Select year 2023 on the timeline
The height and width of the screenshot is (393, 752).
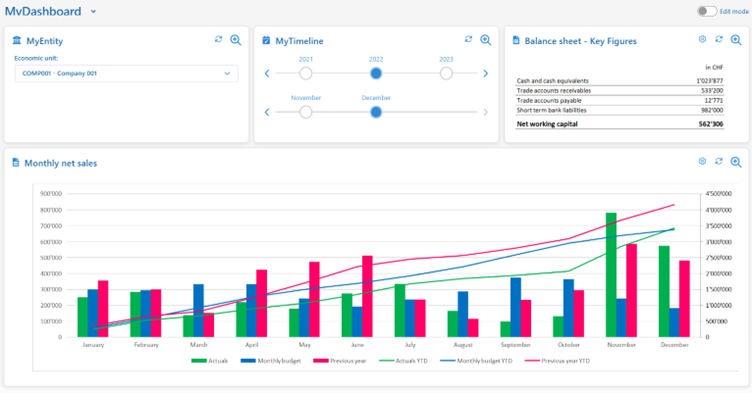click(446, 73)
